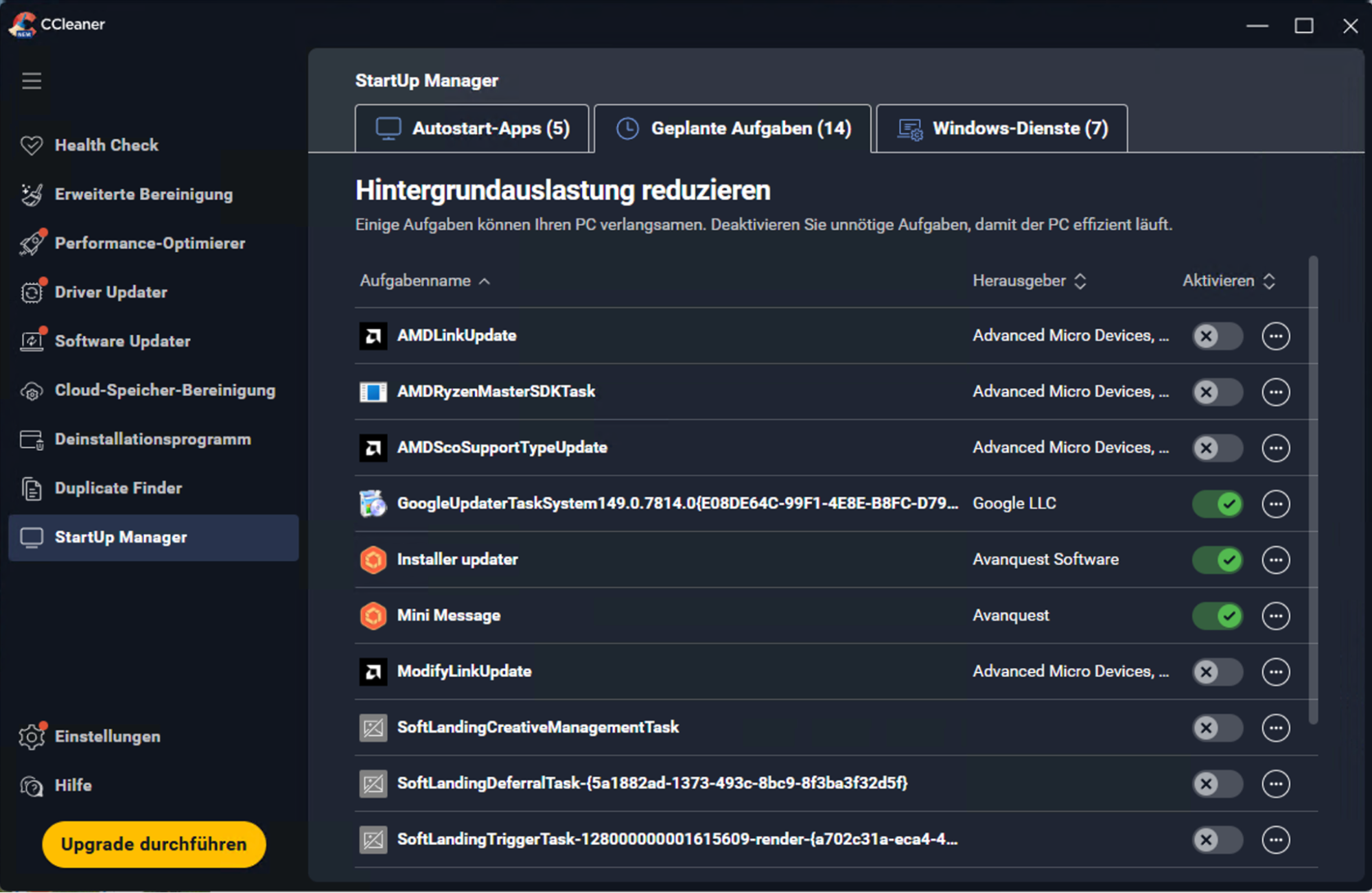
Task: Enable the SoftLandingCreativeManagementTask toggle
Action: pos(1218,728)
